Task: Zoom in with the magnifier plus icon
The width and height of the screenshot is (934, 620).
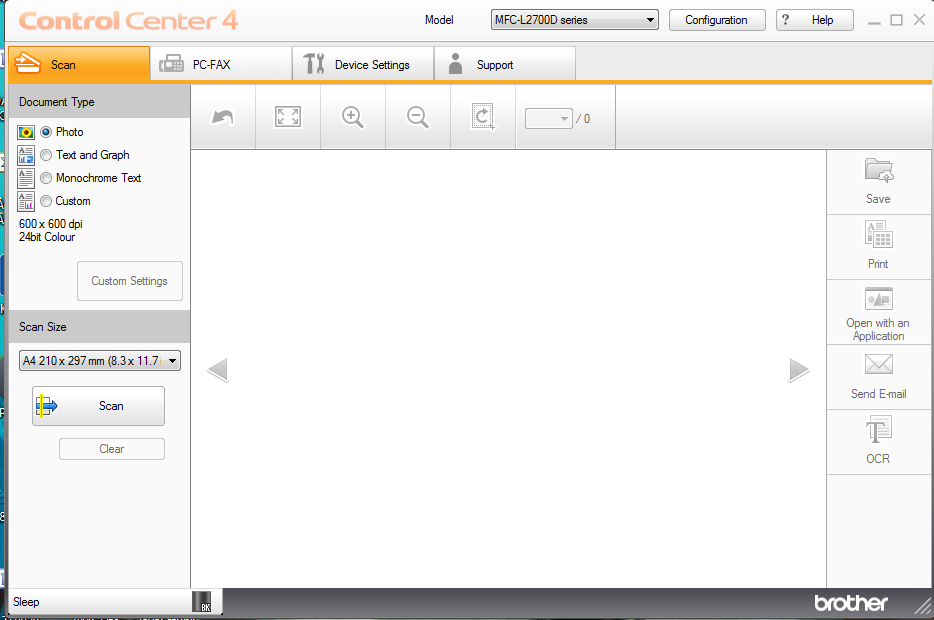Action: 353,117
